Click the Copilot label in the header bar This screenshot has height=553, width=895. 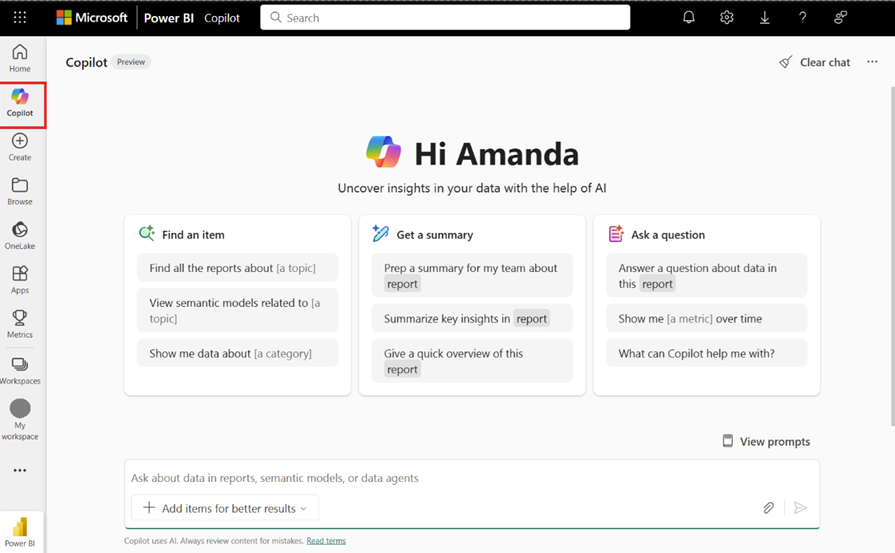point(222,18)
